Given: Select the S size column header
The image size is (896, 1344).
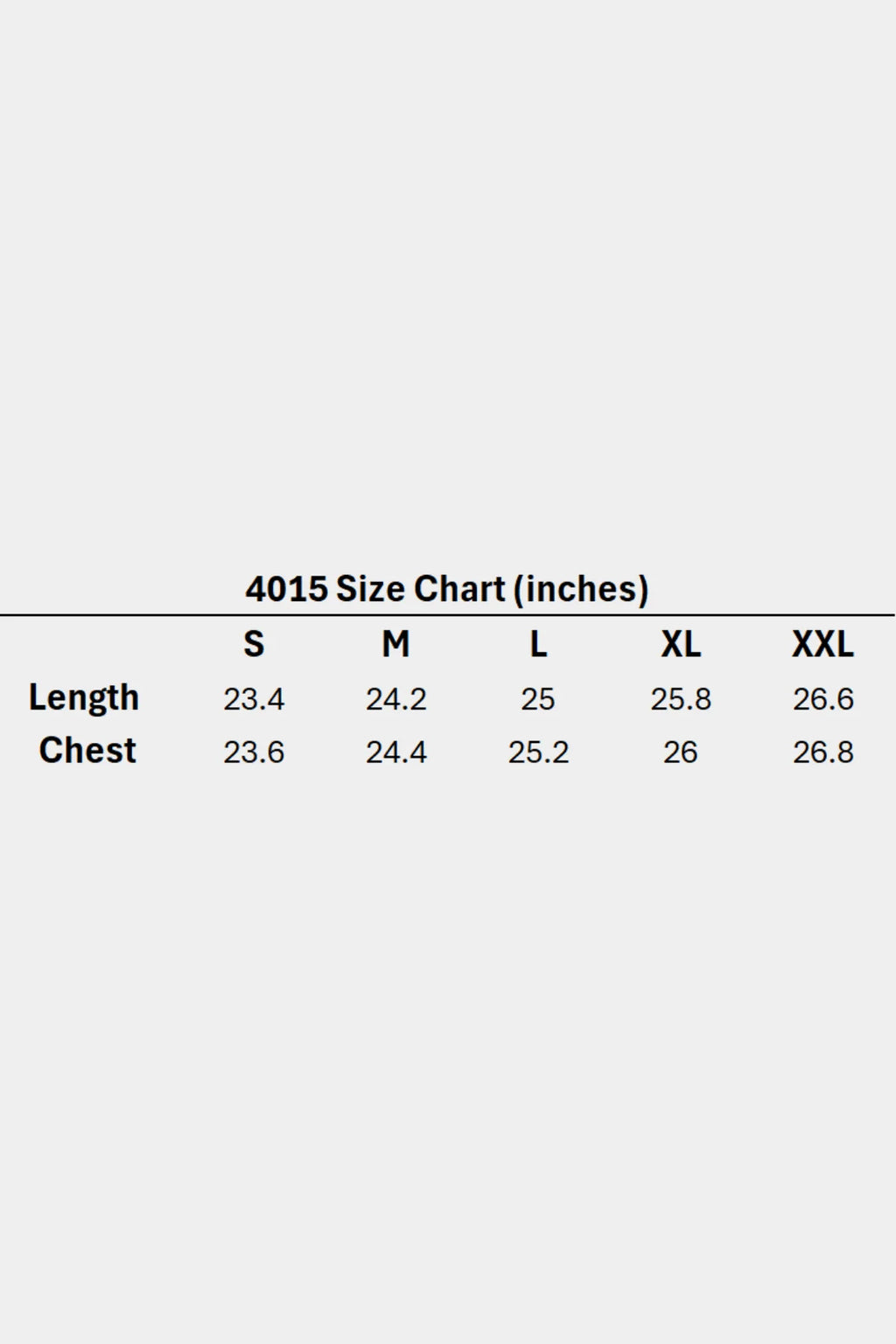Looking at the screenshot, I should click(254, 645).
